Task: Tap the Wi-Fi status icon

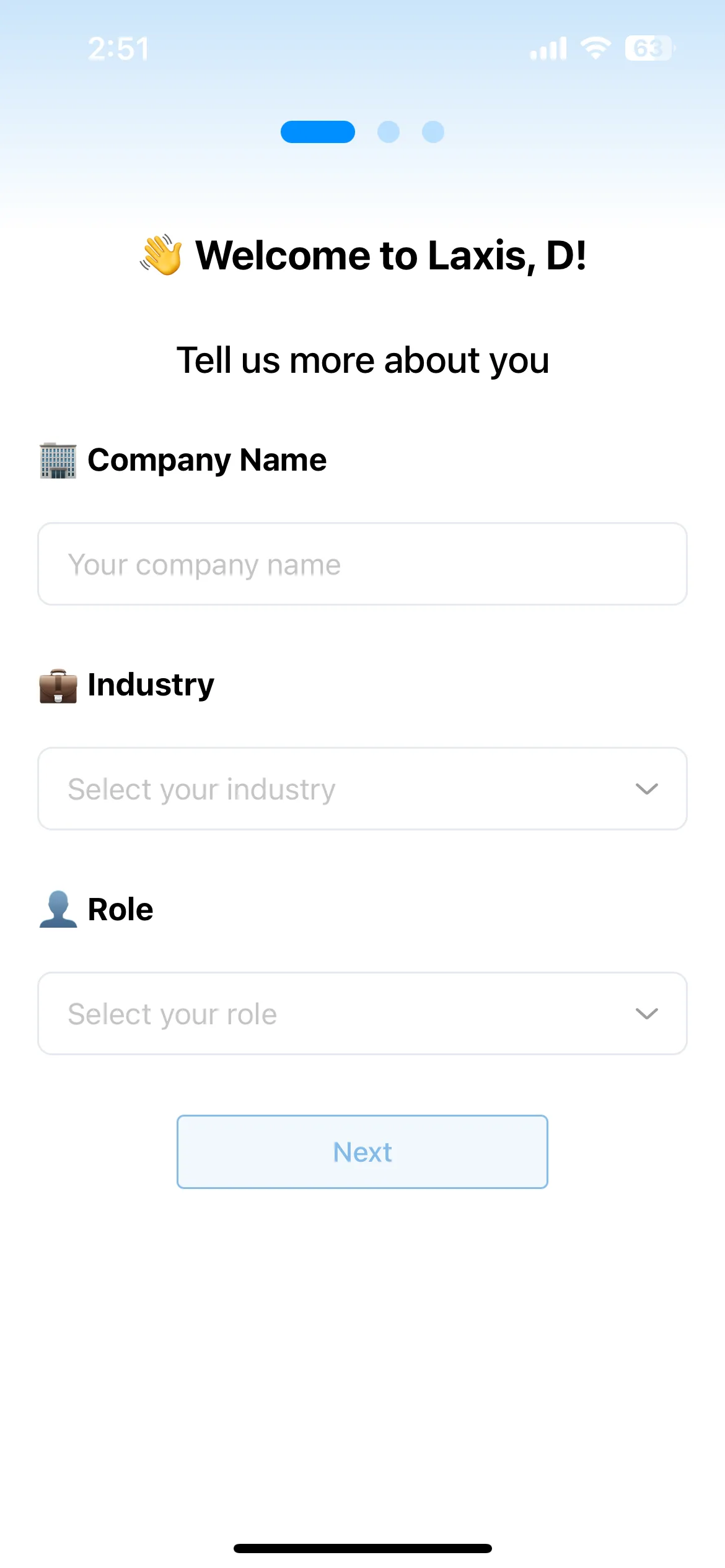Action: coord(595,48)
